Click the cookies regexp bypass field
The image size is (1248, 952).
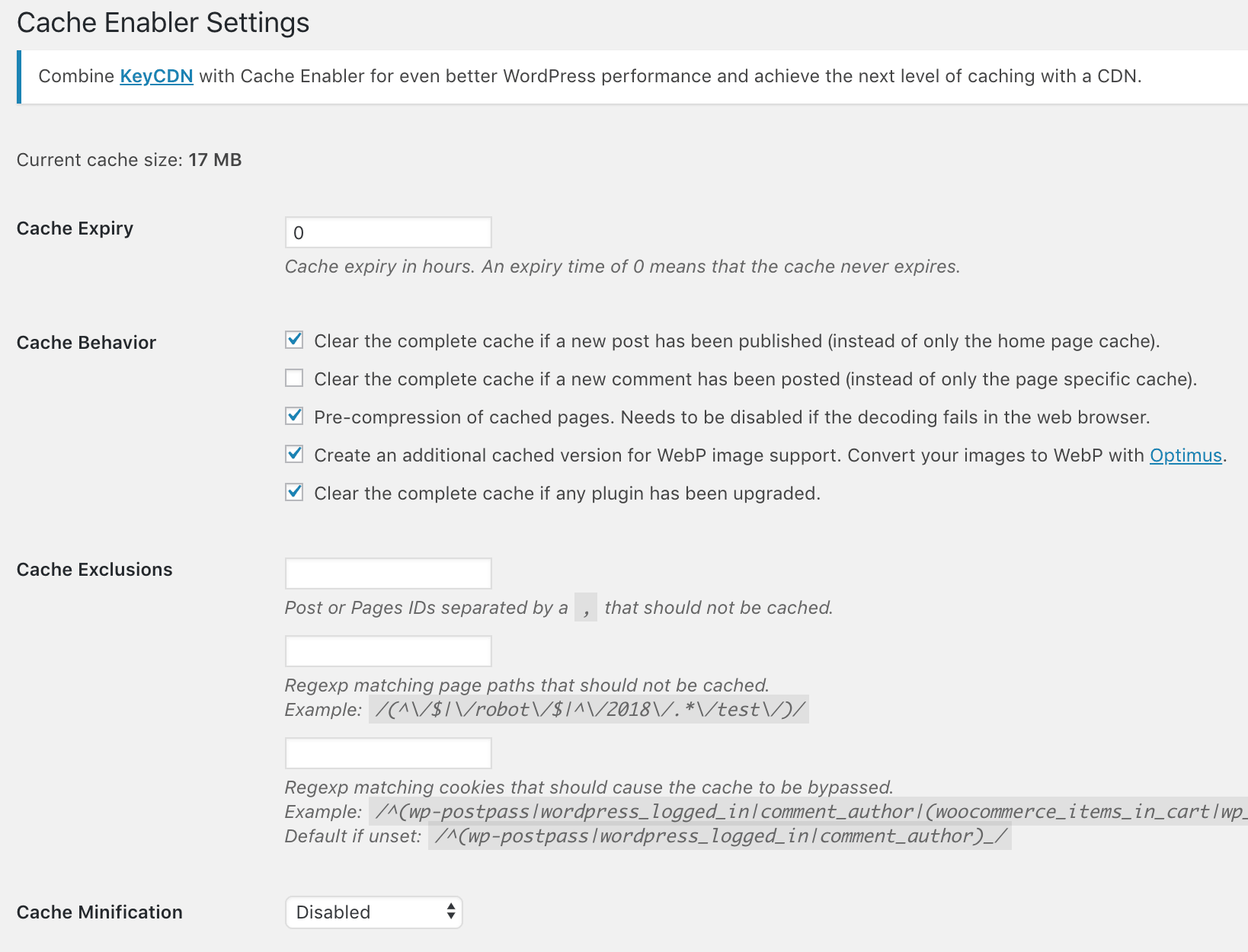click(x=388, y=752)
